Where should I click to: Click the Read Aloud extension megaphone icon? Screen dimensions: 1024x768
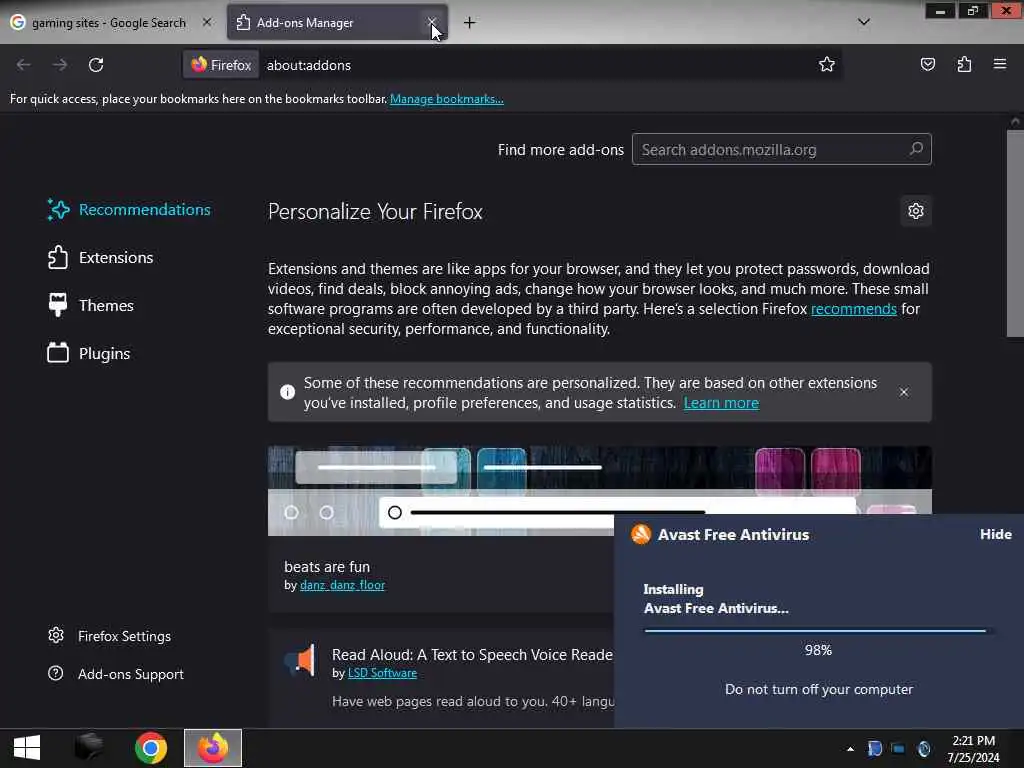(x=300, y=660)
